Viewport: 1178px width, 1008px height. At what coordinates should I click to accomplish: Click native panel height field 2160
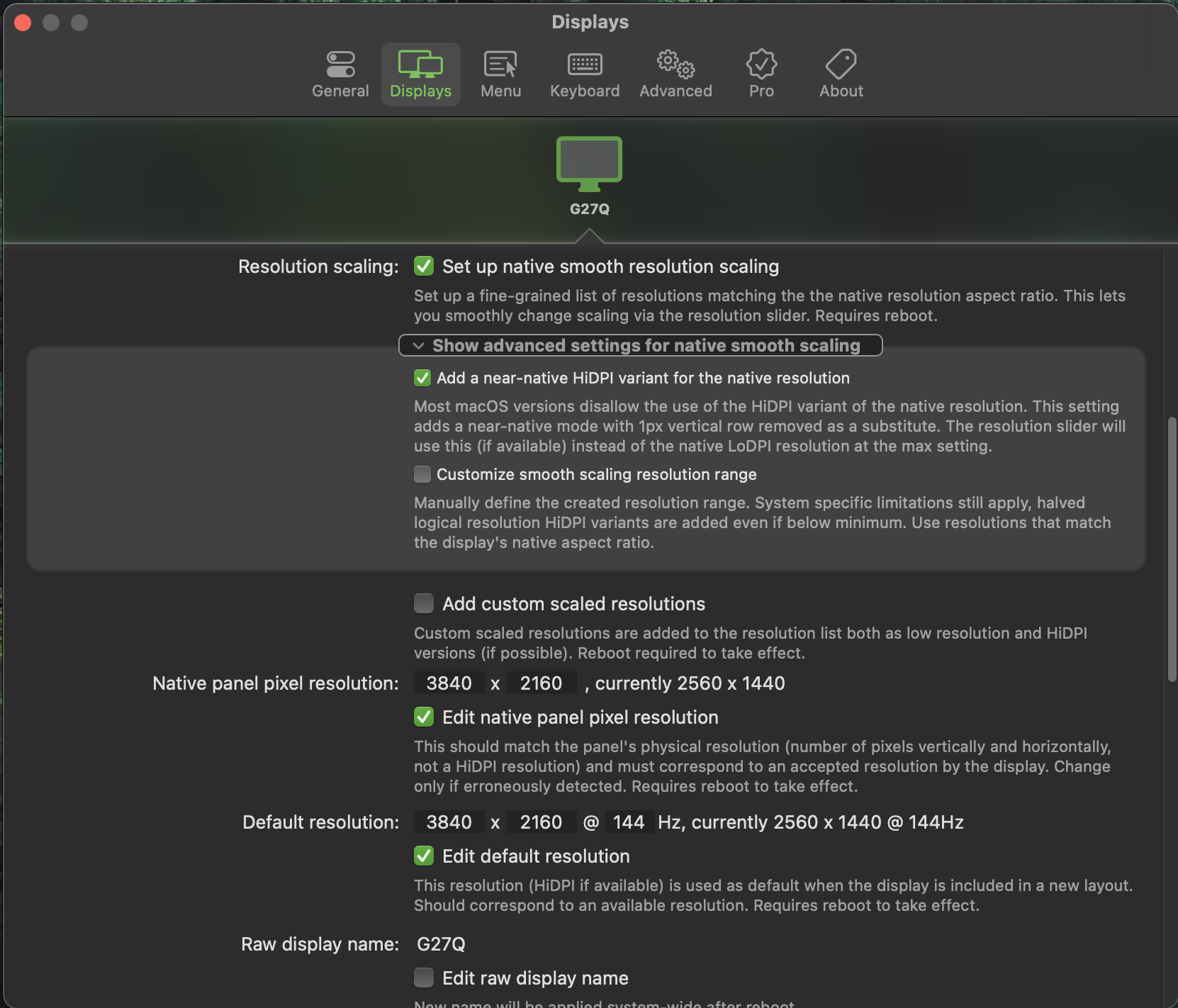pos(542,683)
